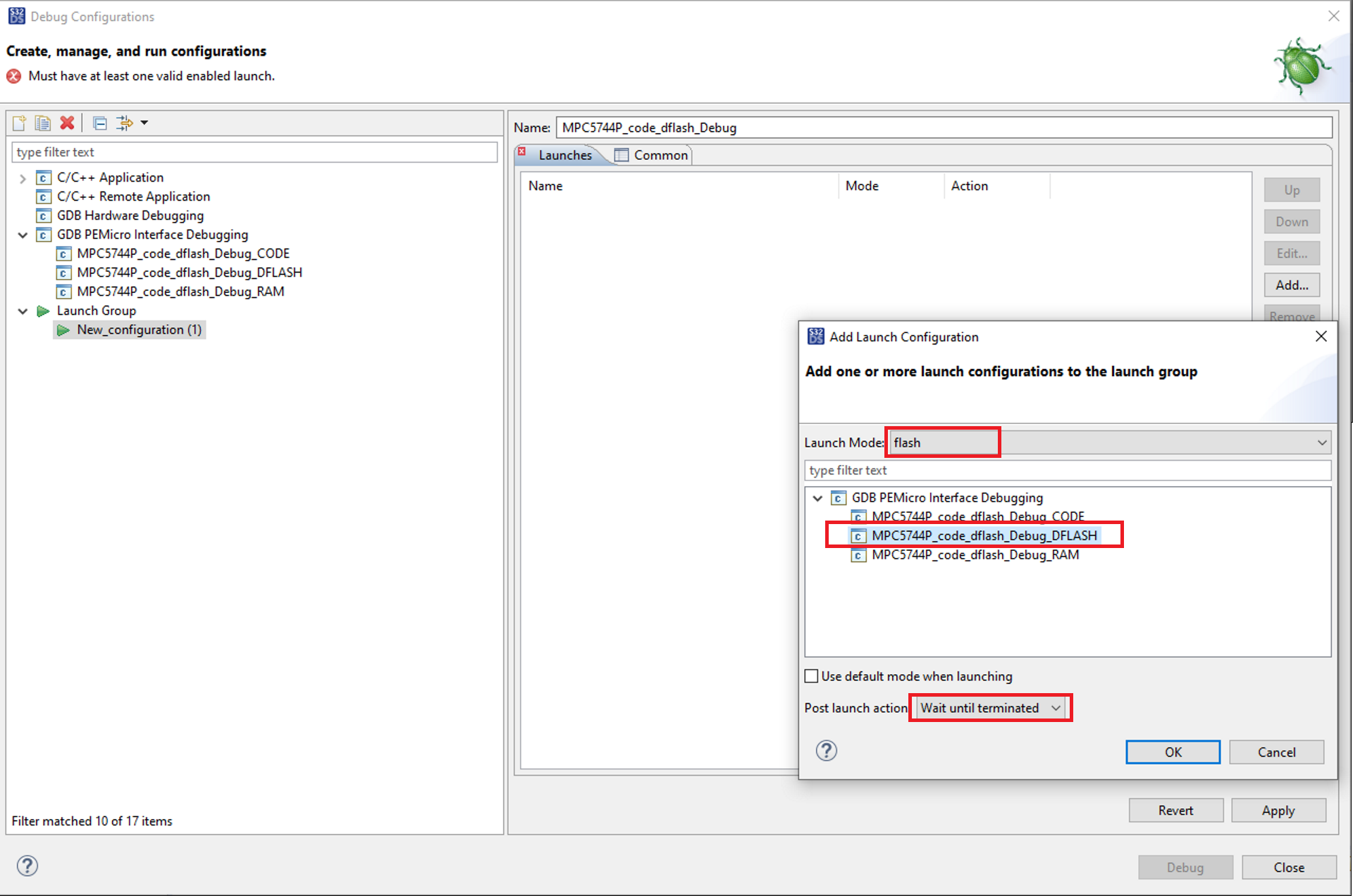Click the New launch configuration icon

click(20, 123)
